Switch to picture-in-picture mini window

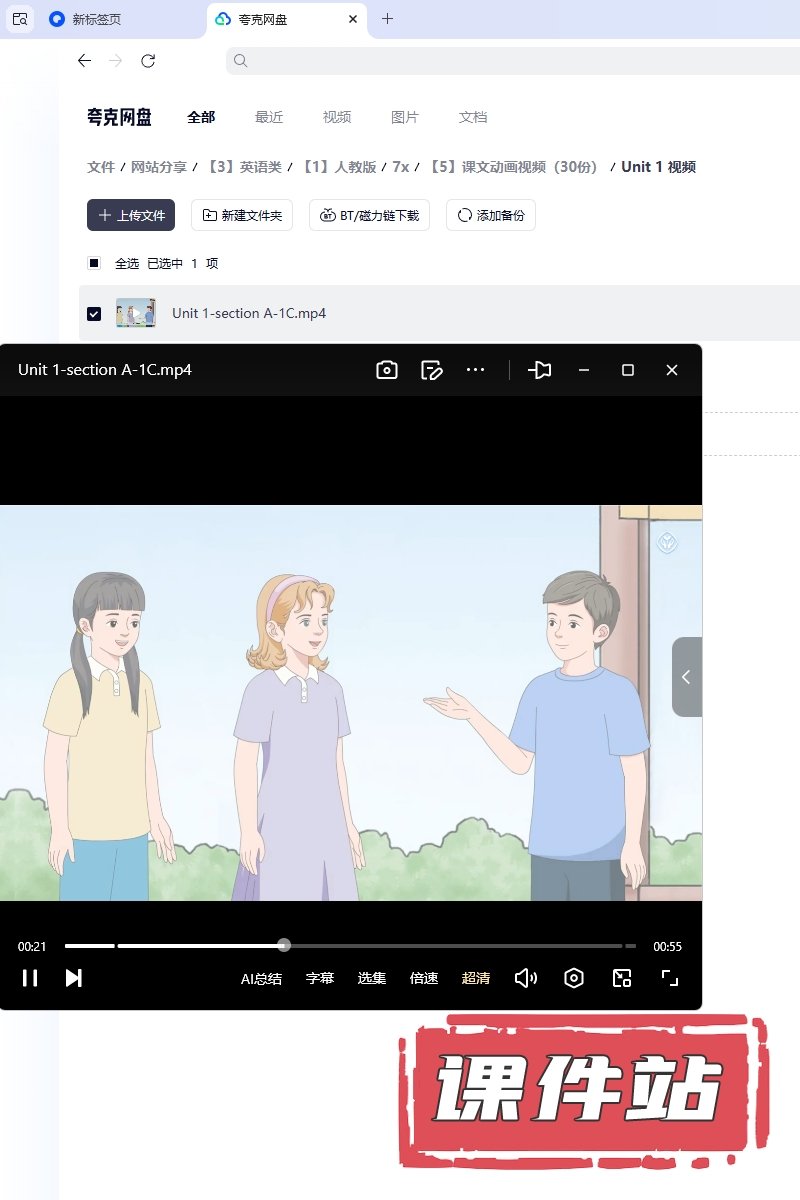[x=622, y=978]
